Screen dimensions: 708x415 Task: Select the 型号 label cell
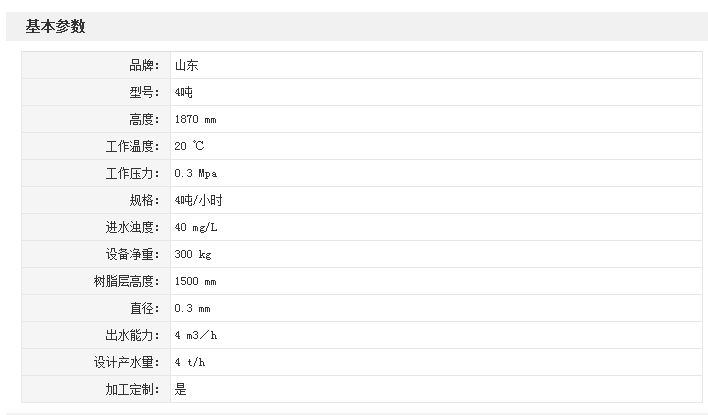coord(144,93)
